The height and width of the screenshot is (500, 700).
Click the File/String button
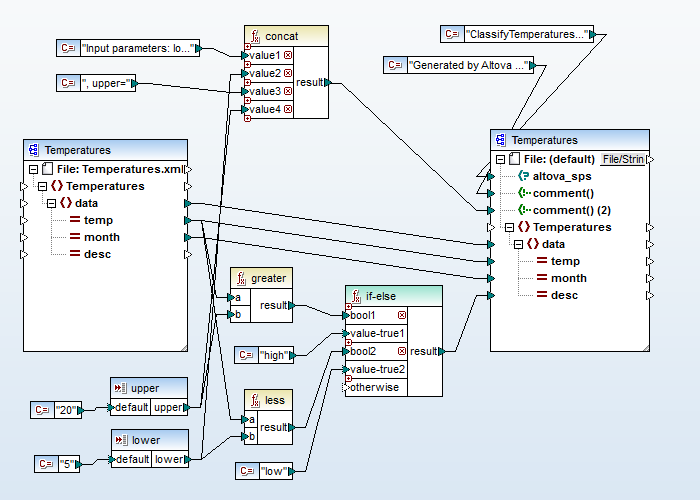pyautogui.click(x=622, y=159)
